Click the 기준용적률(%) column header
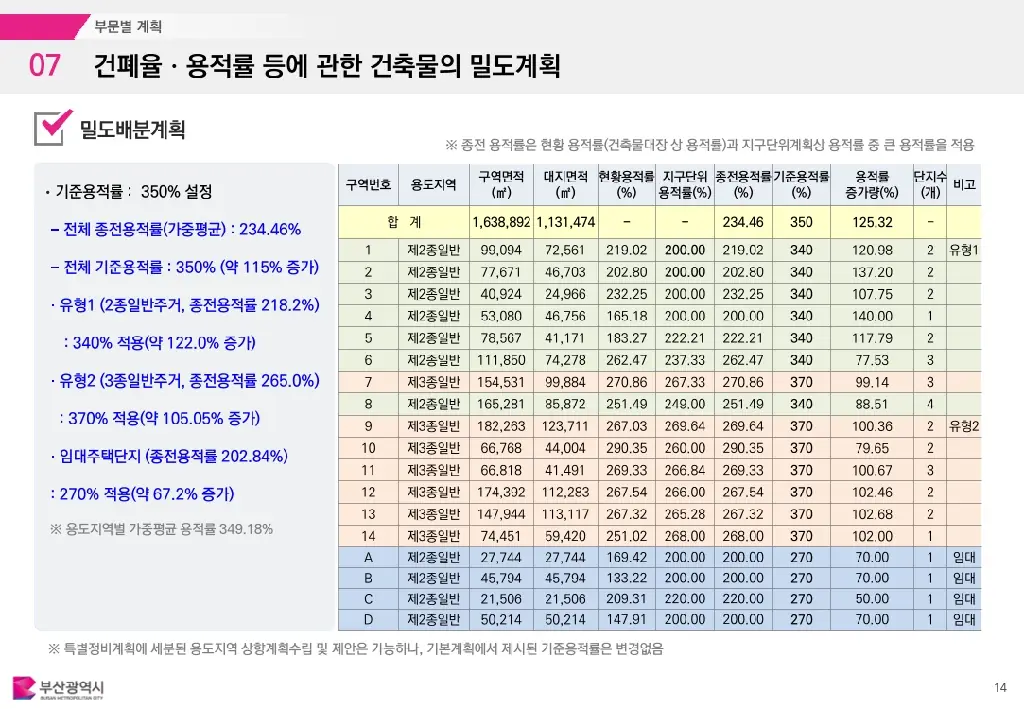Image resolution: width=1024 pixels, height=709 pixels. pyautogui.click(x=801, y=184)
